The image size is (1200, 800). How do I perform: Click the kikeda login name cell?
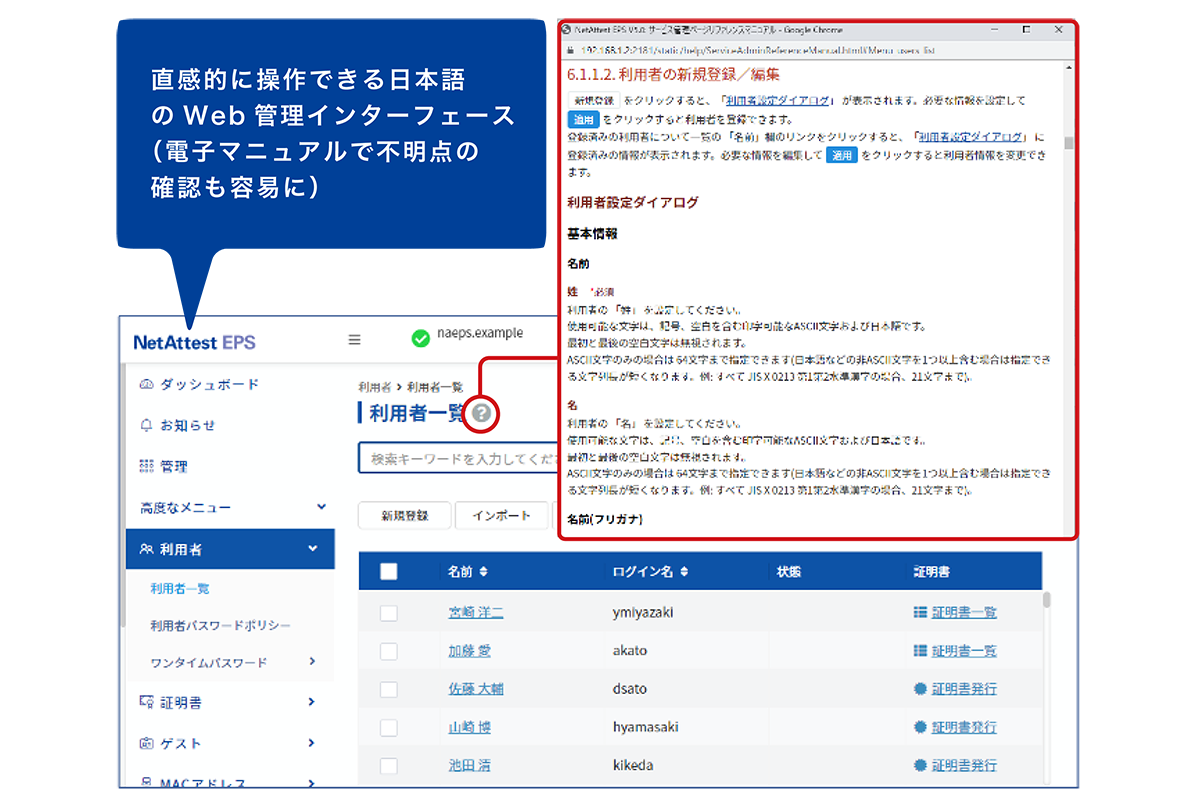(x=633, y=766)
